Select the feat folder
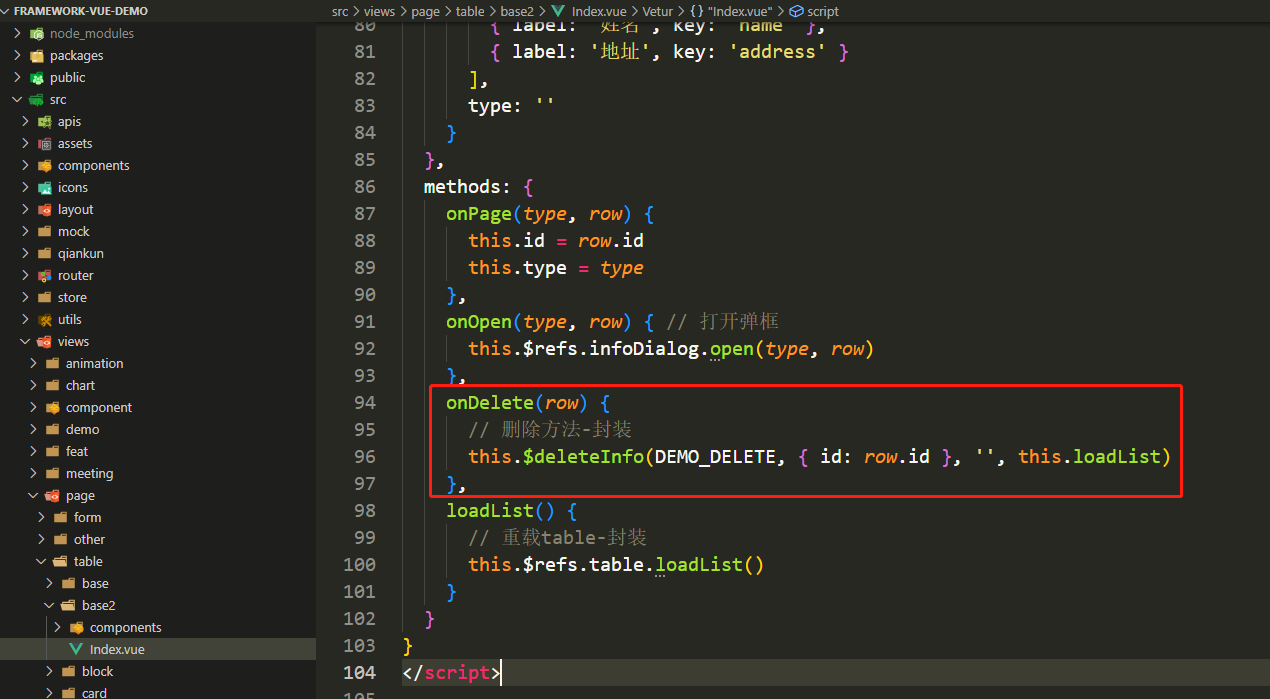Screen dimensions: 1270x699 click(x=77, y=451)
